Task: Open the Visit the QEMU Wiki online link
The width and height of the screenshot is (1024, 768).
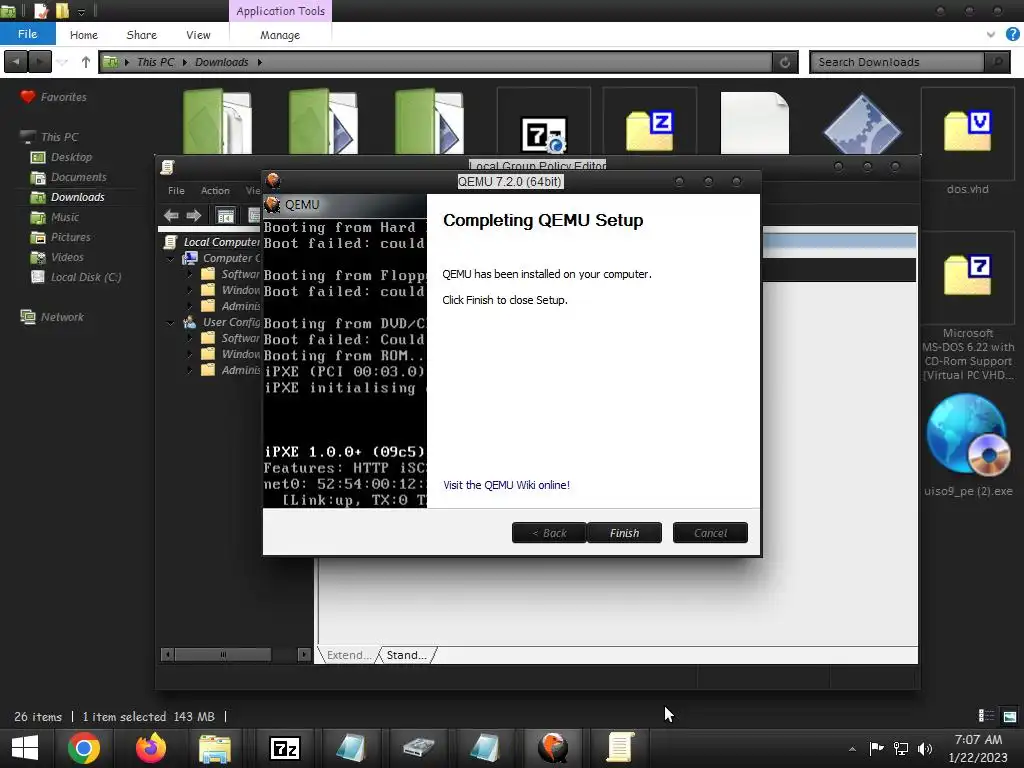Action: 506,485
